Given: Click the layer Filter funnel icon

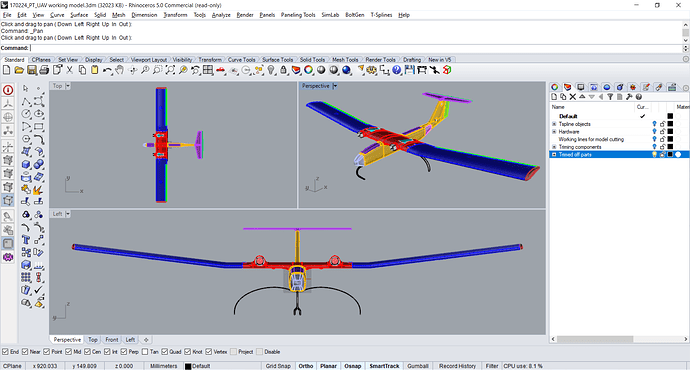Looking at the screenshot, I should [610, 97].
